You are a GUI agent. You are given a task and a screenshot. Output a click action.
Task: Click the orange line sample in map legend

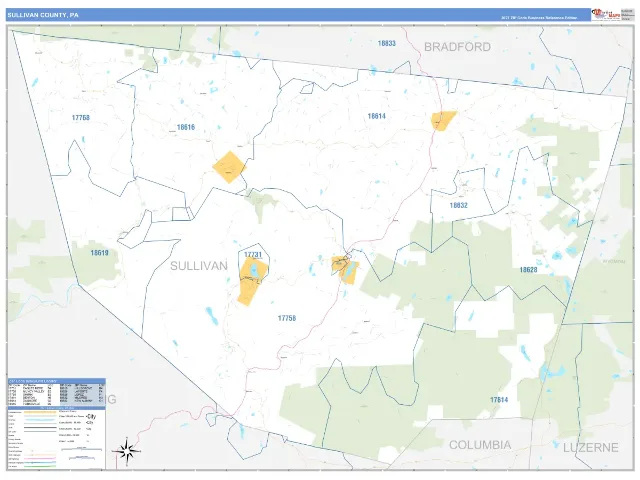(40, 412)
